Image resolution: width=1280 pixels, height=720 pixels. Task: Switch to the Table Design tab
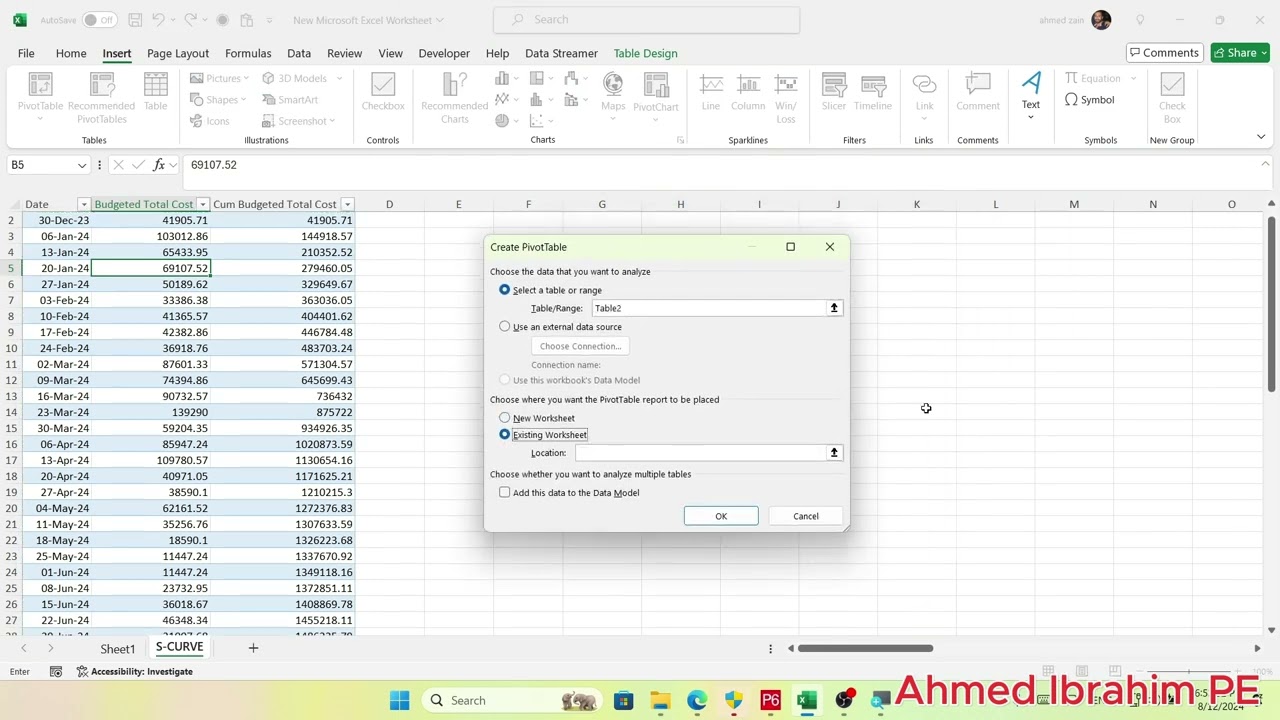[x=645, y=53]
